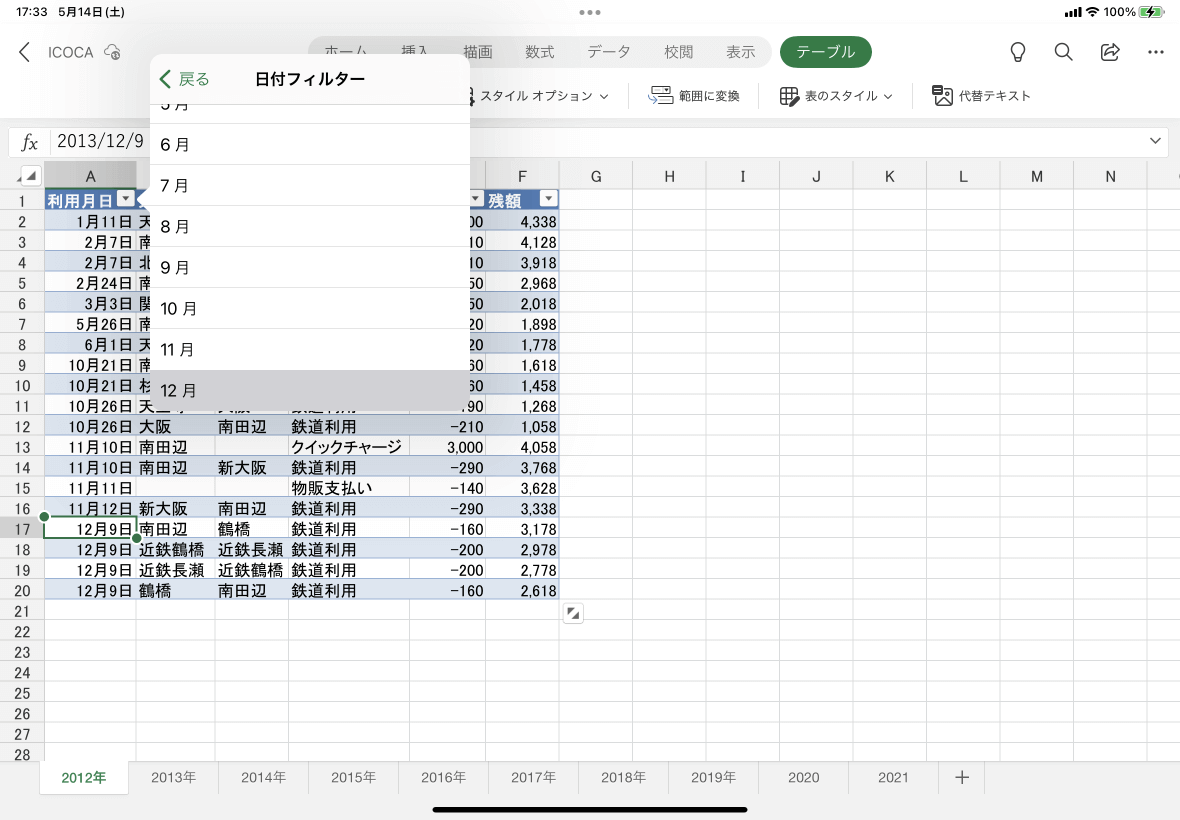Select 8 月 in date filter

click(310, 226)
